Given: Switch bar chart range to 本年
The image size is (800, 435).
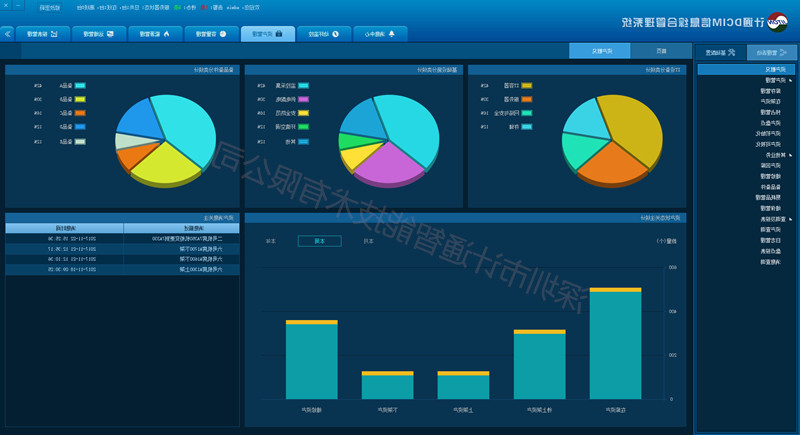Looking at the screenshot, I should pos(271,240).
